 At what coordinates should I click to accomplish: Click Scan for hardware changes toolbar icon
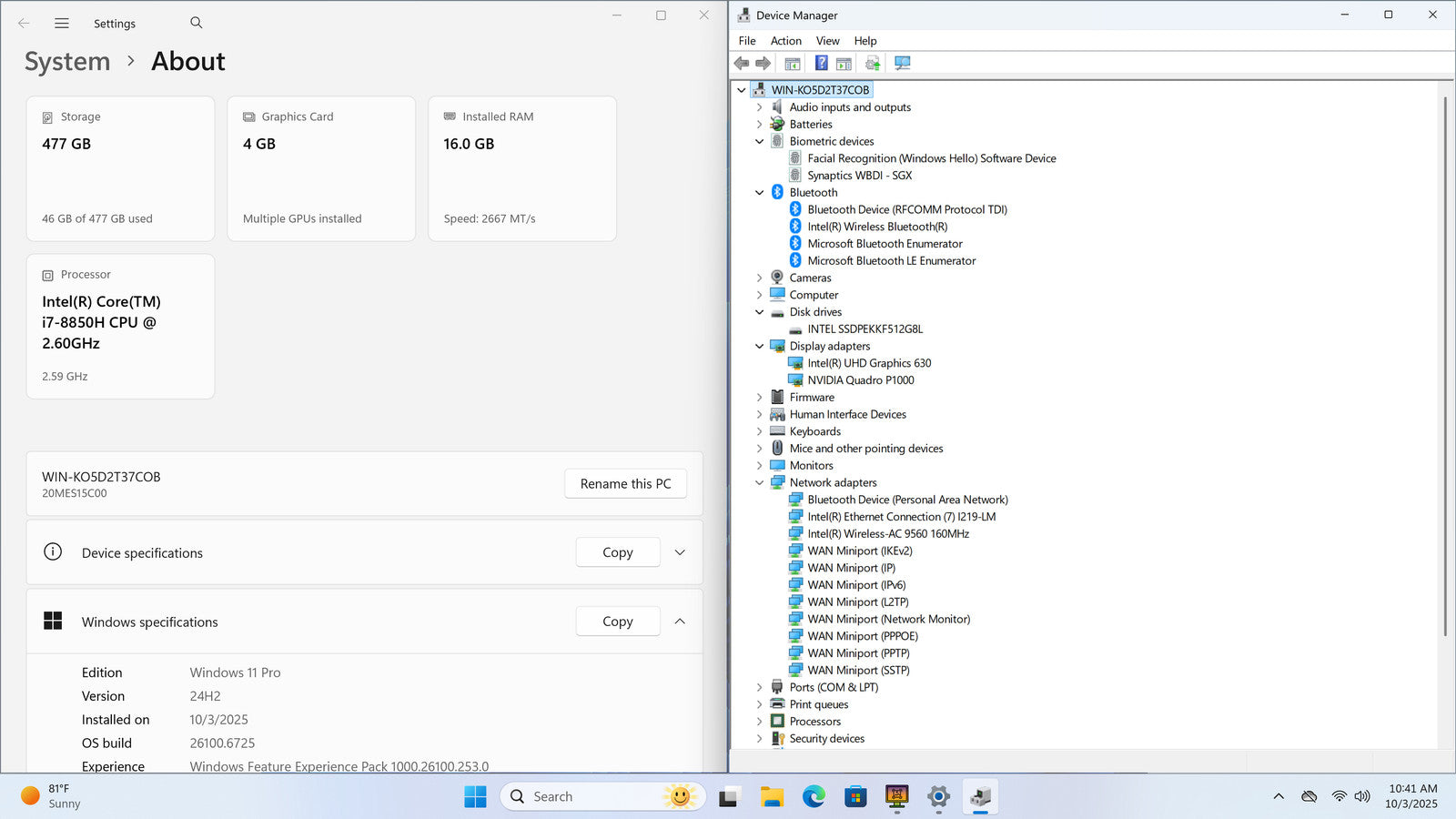pyautogui.click(x=902, y=63)
